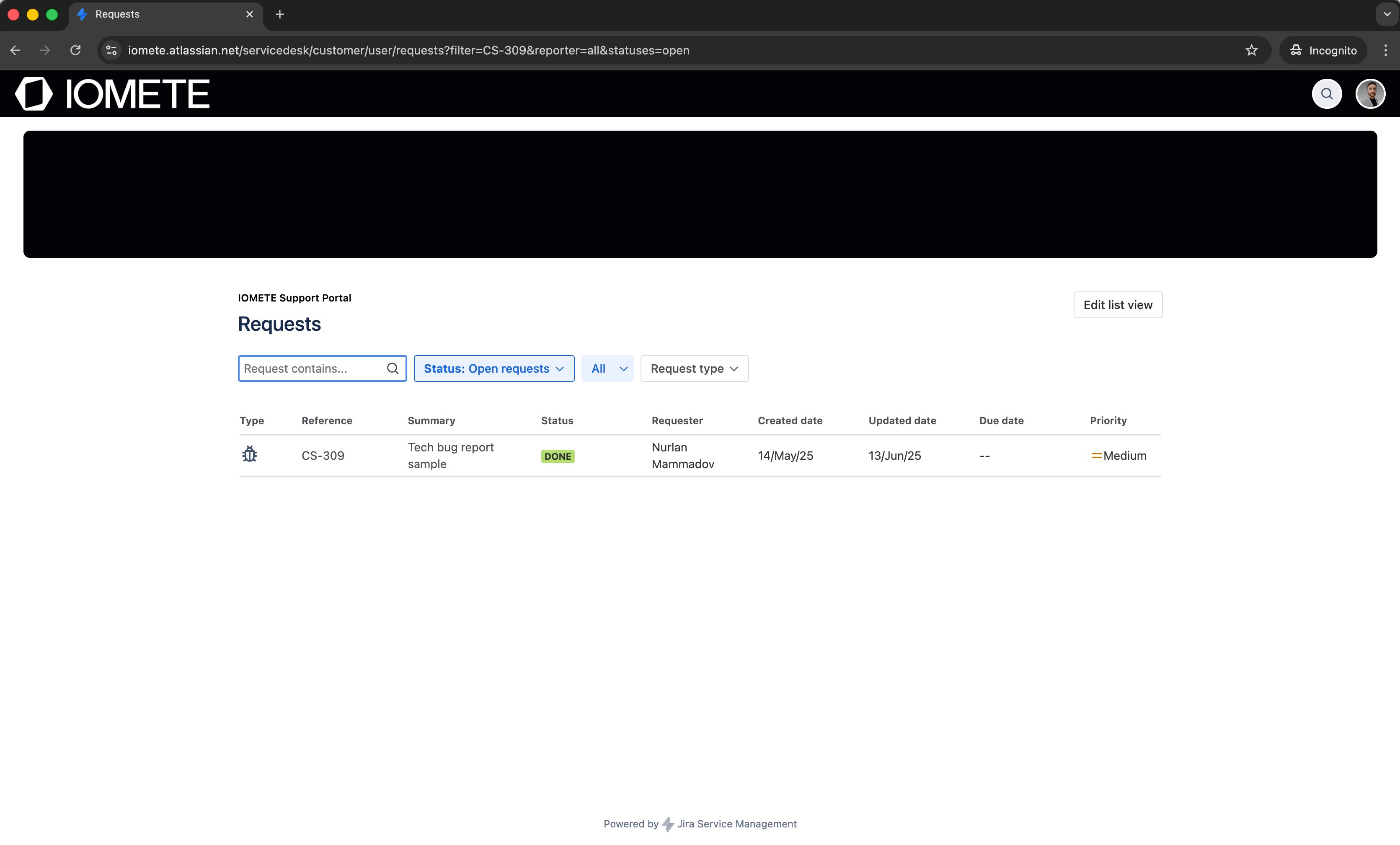Click the Edit list view button
The width and height of the screenshot is (1400, 845).
pos(1117,305)
